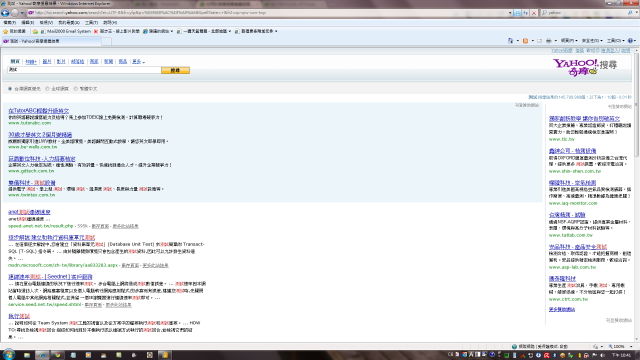The image size is (640, 360).
Task: Click the Refresh icon beside the address bar
Action: [x=526, y=13]
